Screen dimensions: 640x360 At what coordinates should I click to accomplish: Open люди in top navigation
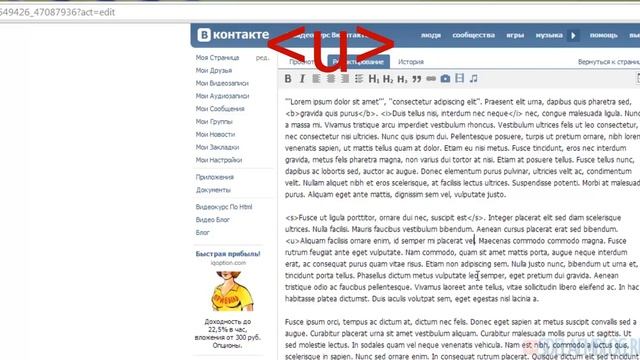click(x=431, y=36)
